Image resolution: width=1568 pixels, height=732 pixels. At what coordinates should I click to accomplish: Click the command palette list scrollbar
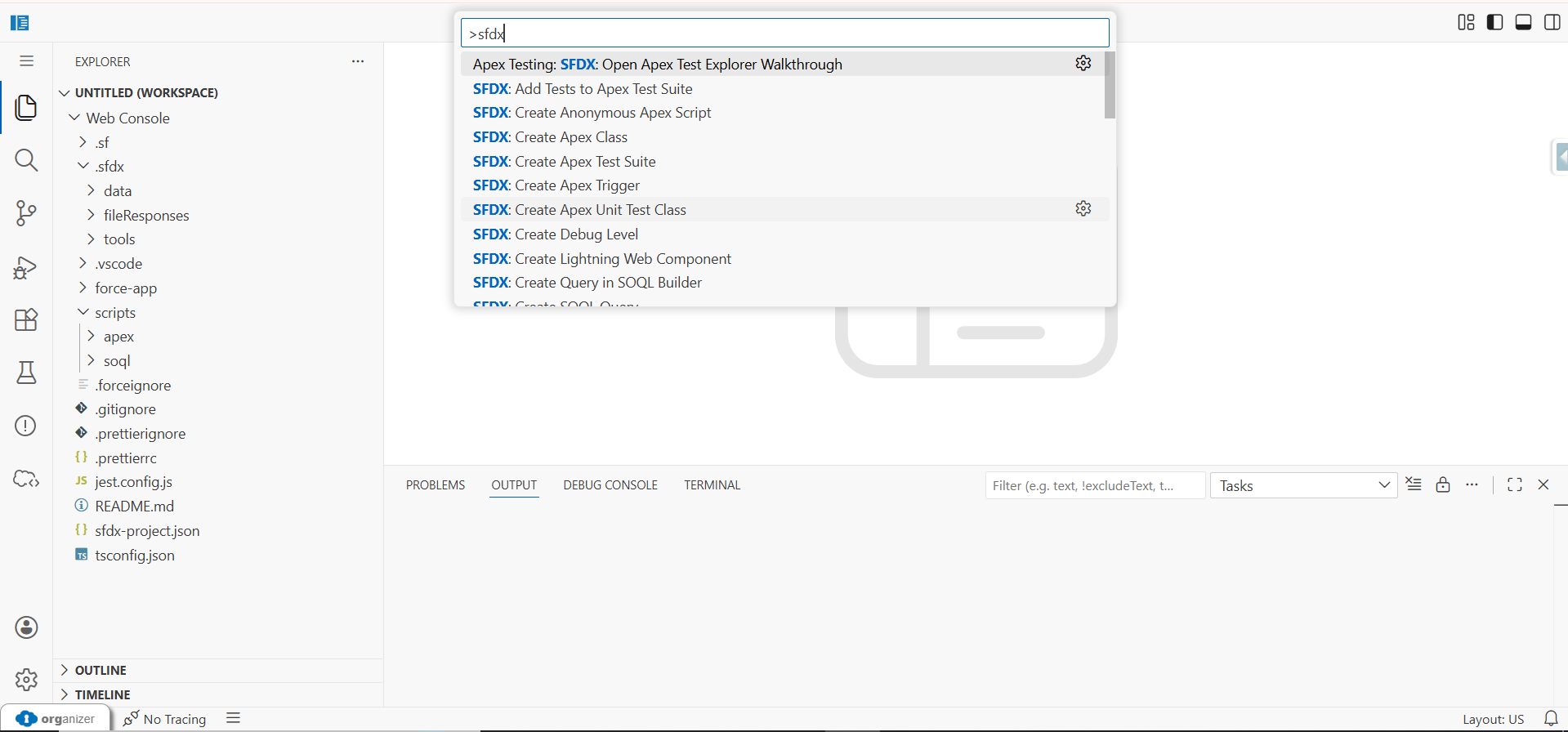coord(1110,85)
